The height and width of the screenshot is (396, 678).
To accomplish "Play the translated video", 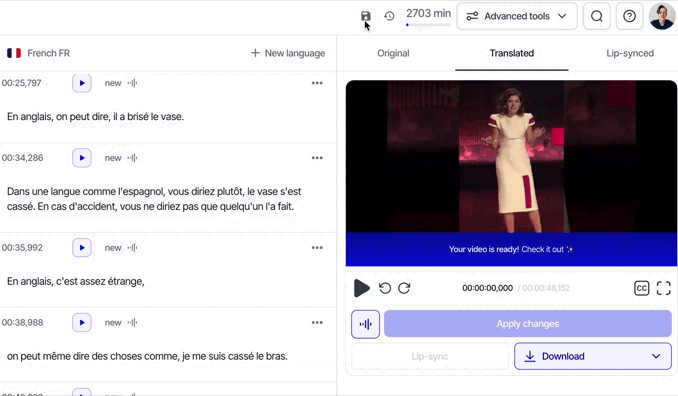I will click(361, 288).
